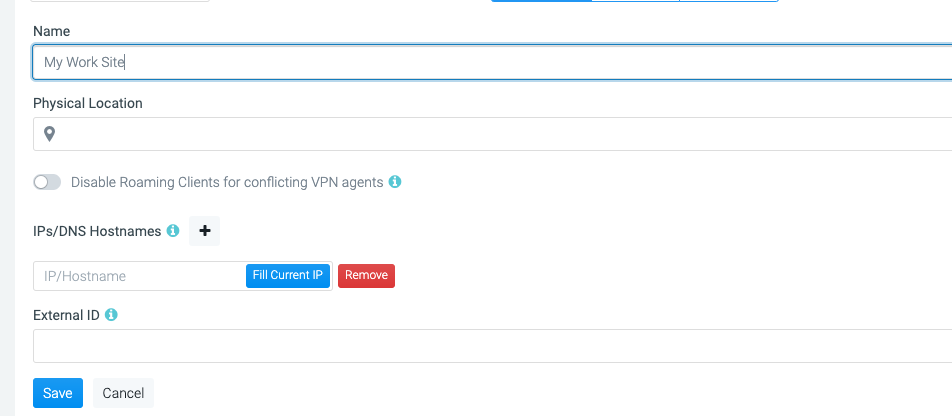952x416 pixels.
Task: Click the IPs/DNS Hostnames label
Action: pos(97,231)
